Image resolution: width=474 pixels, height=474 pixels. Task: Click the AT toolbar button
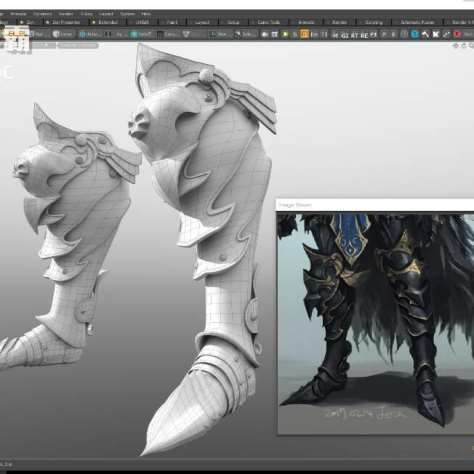click(x=355, y=35)
